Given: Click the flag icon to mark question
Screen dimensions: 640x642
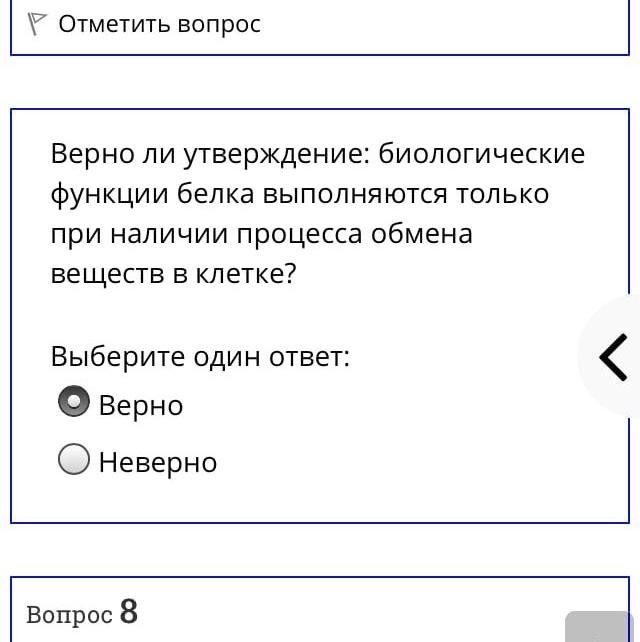Looking at the screenshot, I should [37, 24].
